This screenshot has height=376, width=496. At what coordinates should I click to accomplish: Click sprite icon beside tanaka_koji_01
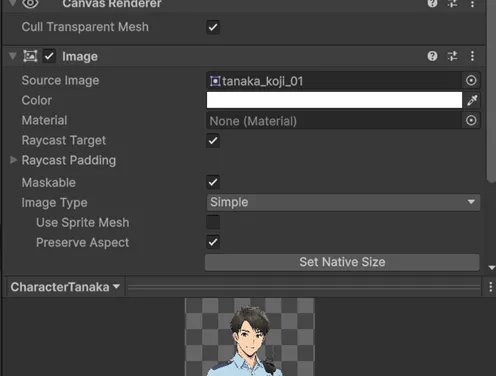pyautogui.click(x=215, y=81)
